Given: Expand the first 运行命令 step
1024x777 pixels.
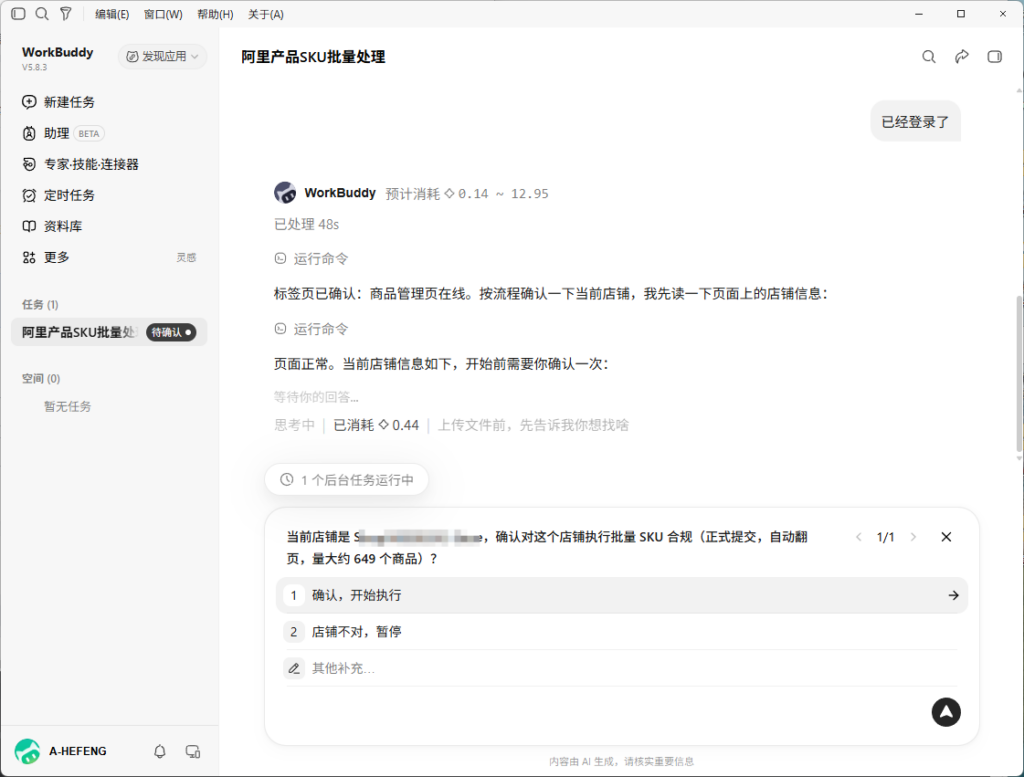Looking at the screenshot, I should pos(312,259).
